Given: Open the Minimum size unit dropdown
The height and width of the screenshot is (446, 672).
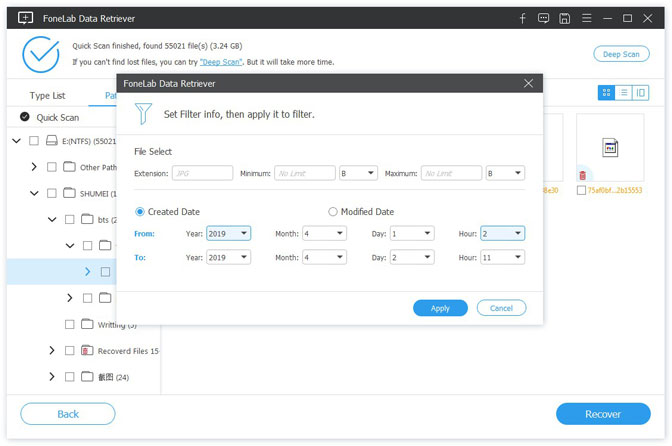Looking at the screenshot, I should [x=358, y=173].
